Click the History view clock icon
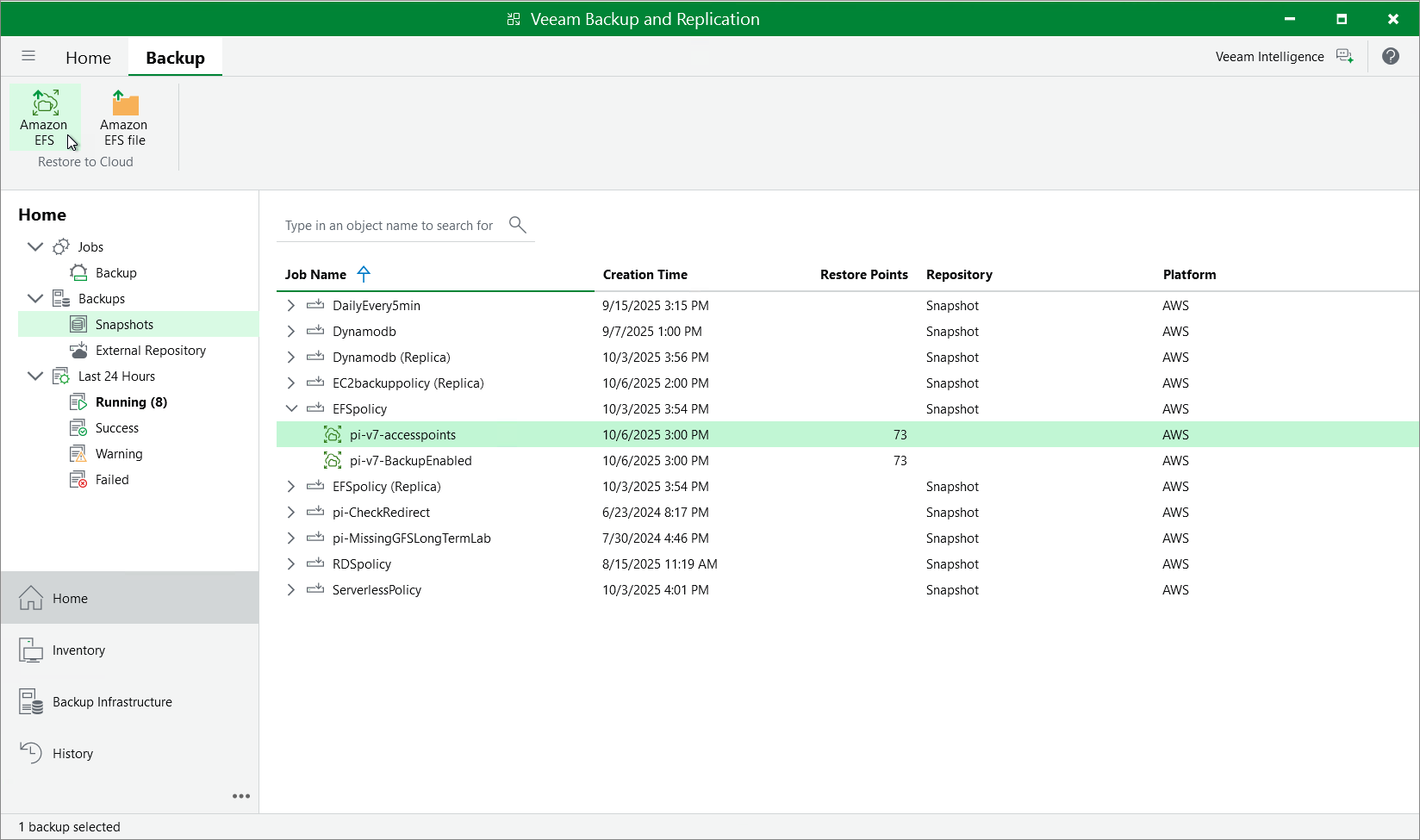 (31, 753)
